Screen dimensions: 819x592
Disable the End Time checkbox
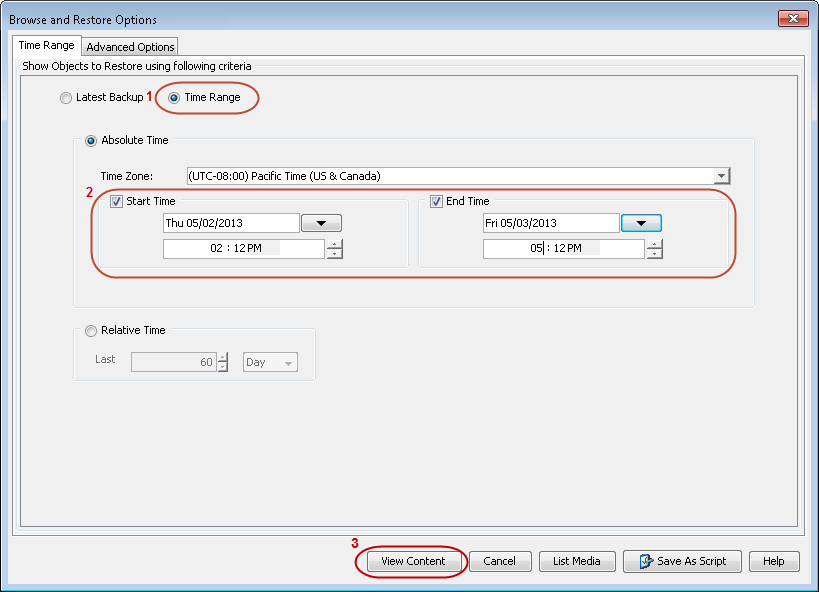coord(436,201)
